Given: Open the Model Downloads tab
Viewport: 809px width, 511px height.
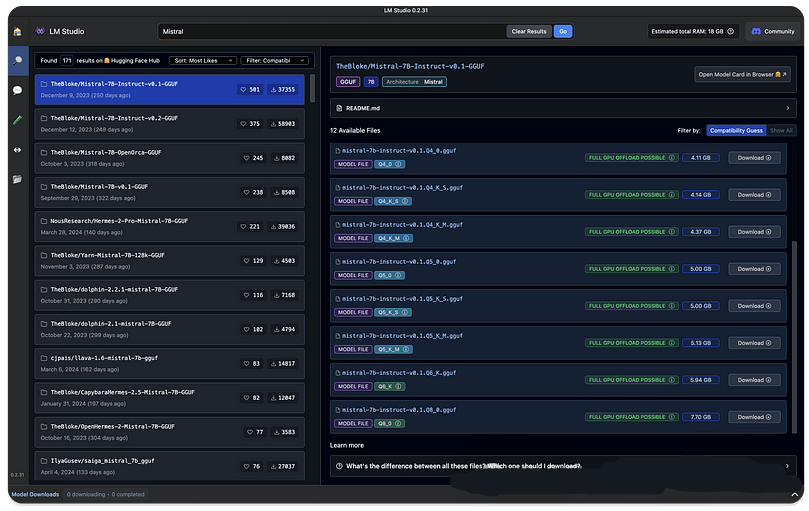Looking at the screenshot, I should coord(35,494).
